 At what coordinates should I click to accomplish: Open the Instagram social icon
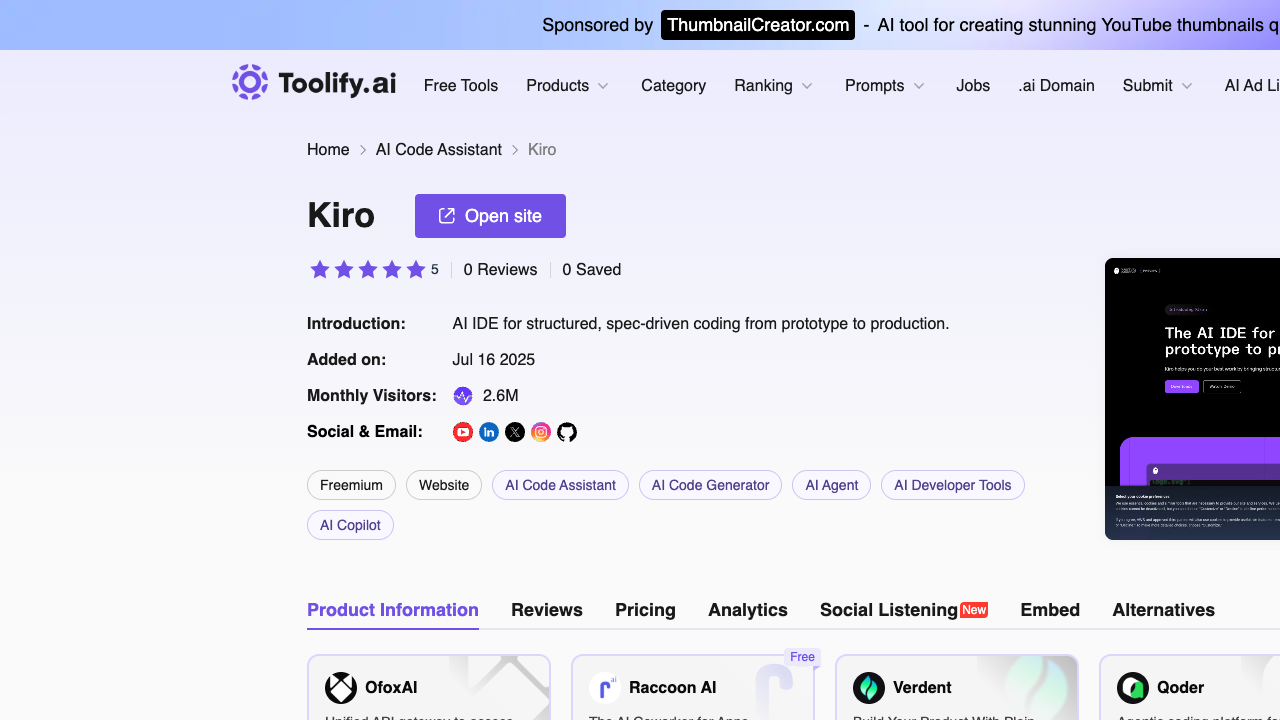[541, 432]
